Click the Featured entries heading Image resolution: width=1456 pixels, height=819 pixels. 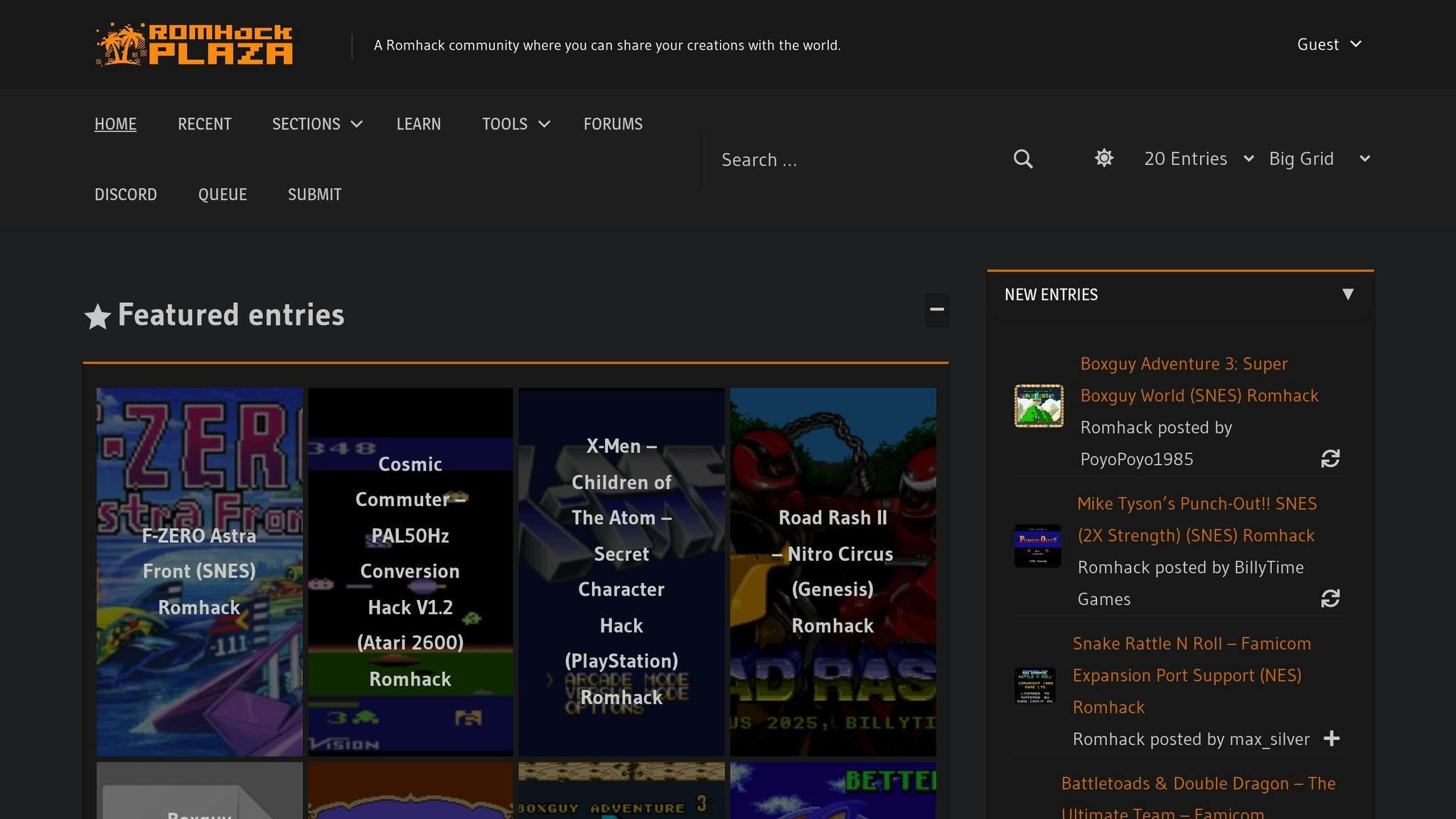[231, 315]
